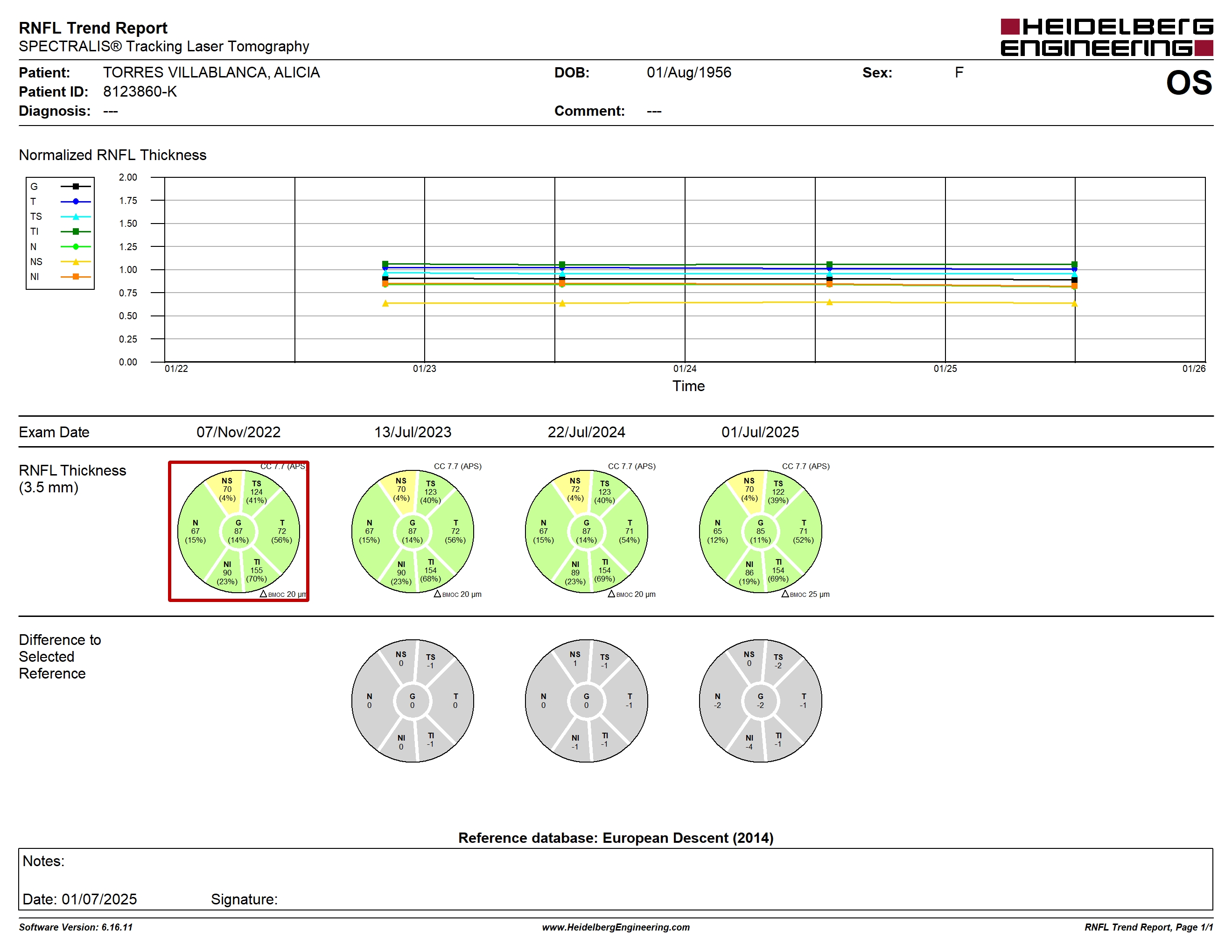Click the TS cyan triangle legend marker
This screenshot has height=952, width=1232.
pyautogui.click(x=76, y=217)
